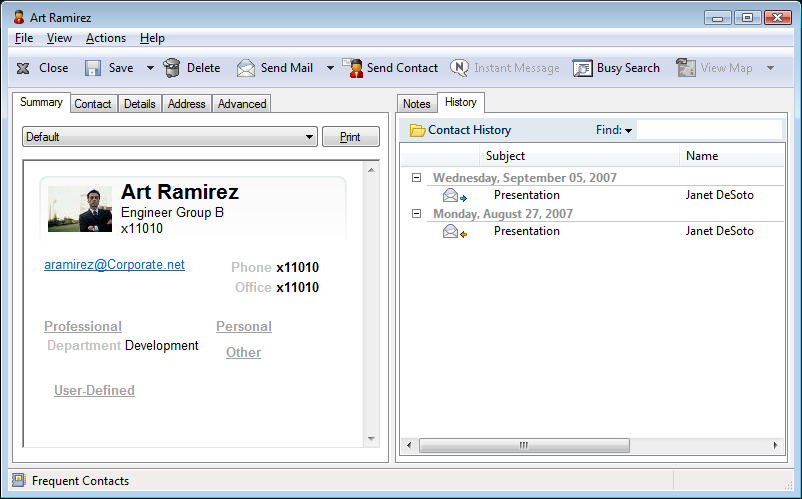
Task: Click the Professional section link
Action: [x=83, y=326]
